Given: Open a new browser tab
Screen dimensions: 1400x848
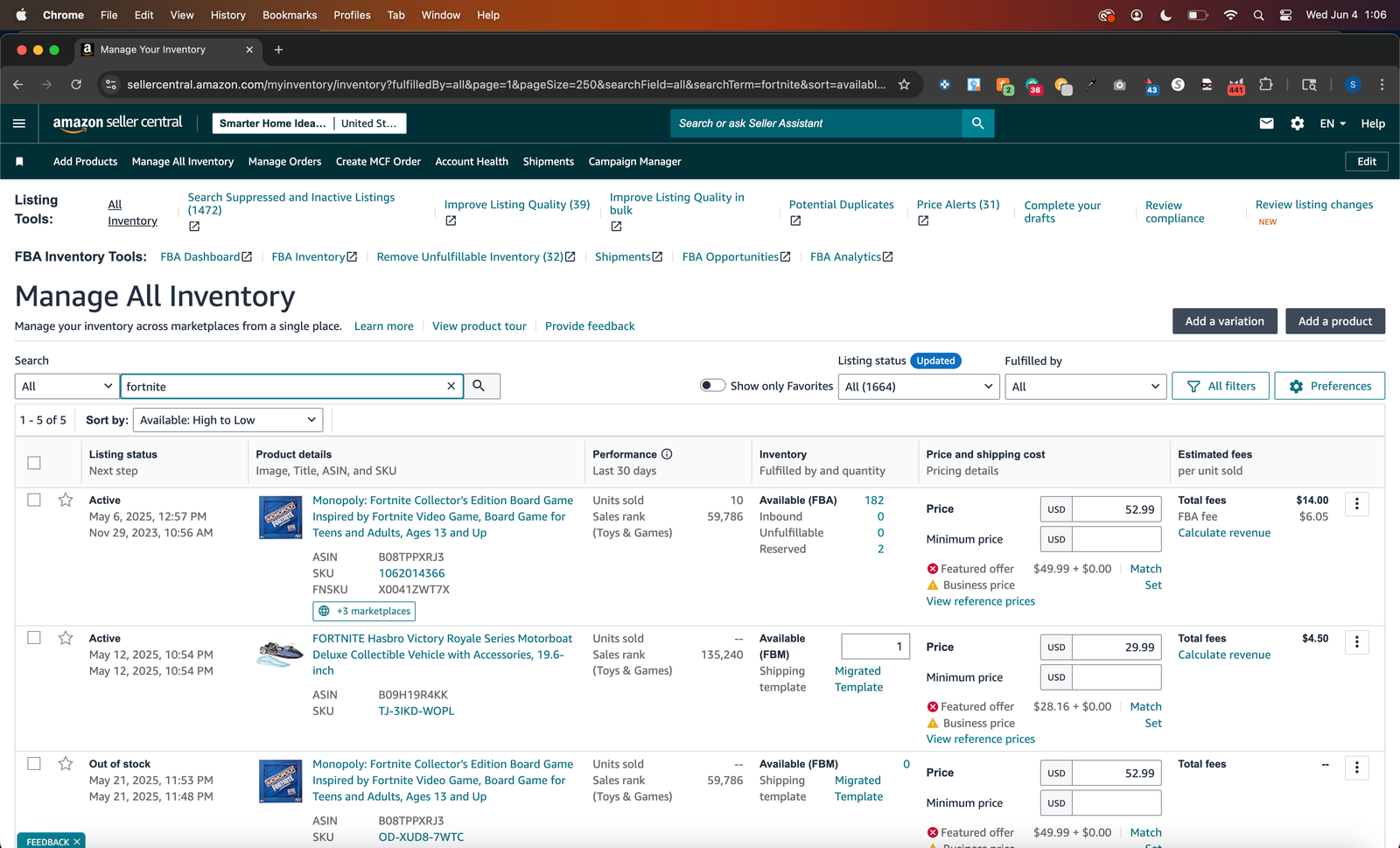Looking at the screenshot, I should click(x=278, y=50).
